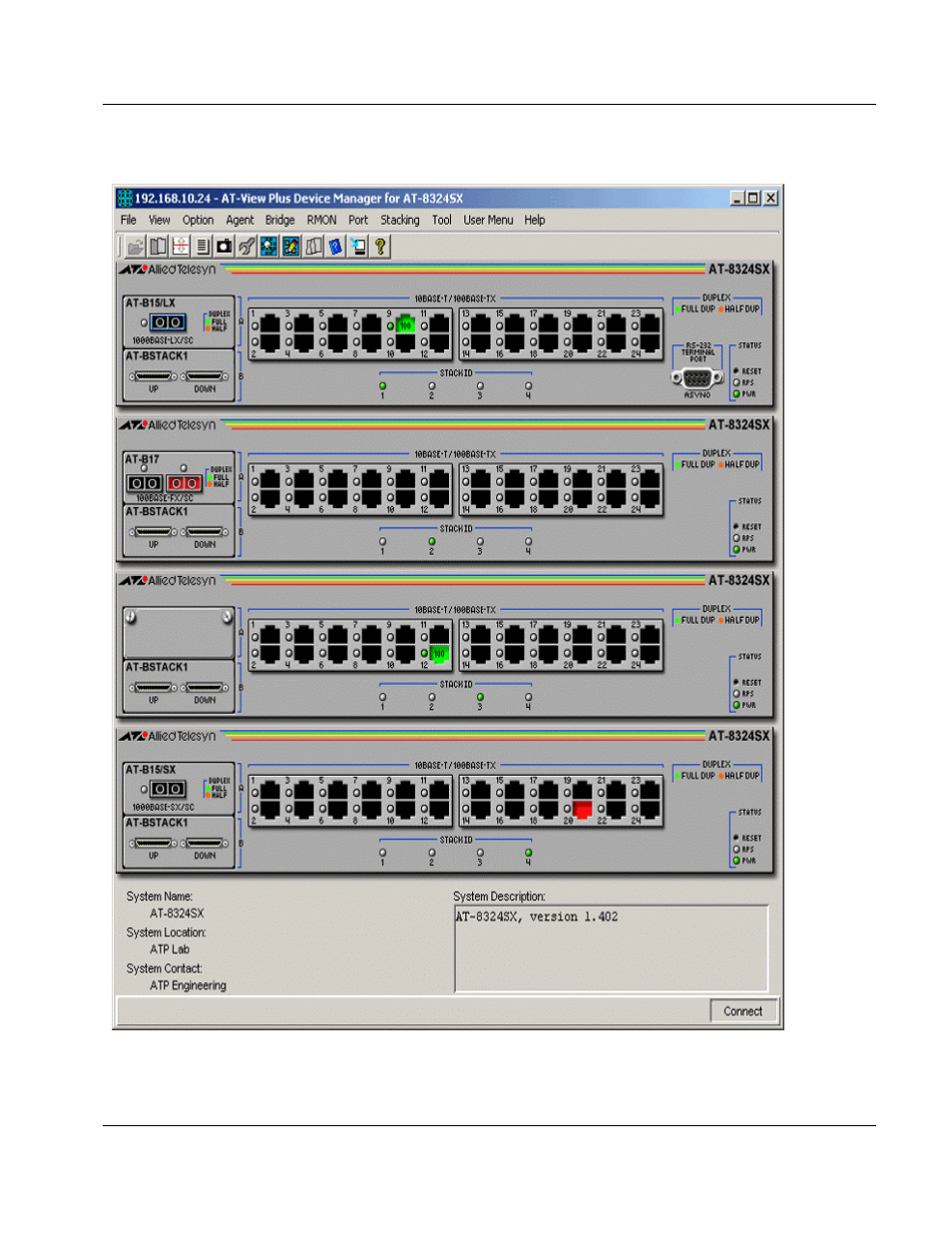Click Stack ID 4 LED on AT-B15/LX switch
This screenshot has height=1233, width=952.
tap(529, 385)
